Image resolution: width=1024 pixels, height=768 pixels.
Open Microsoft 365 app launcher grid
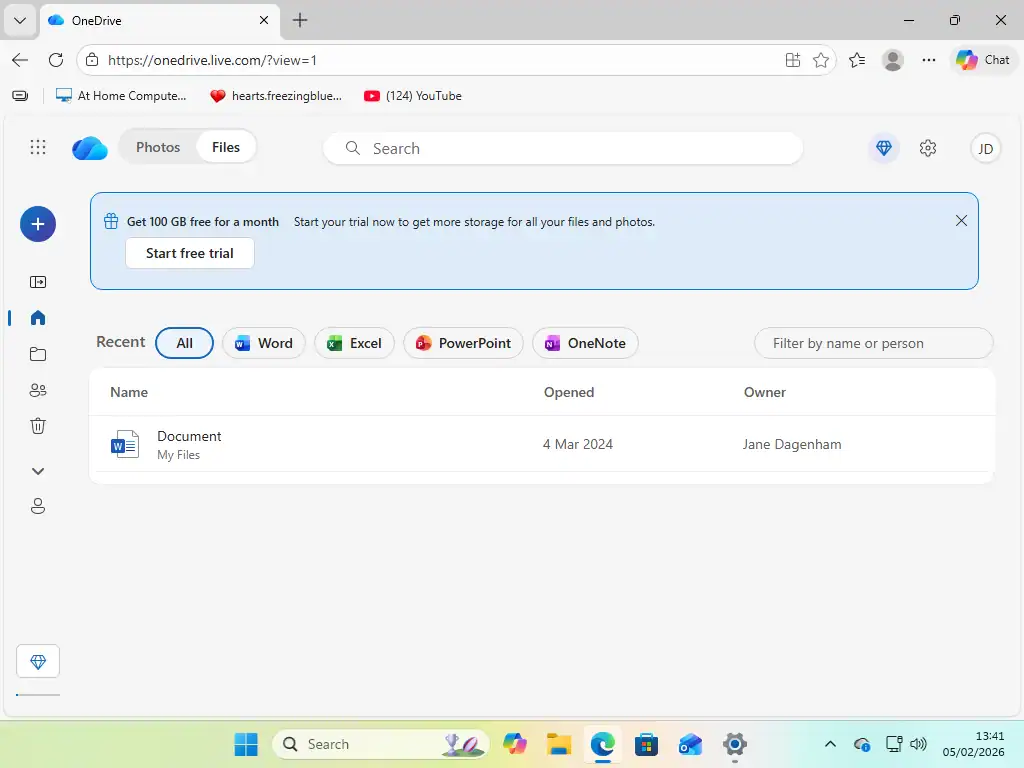(37, 147)
